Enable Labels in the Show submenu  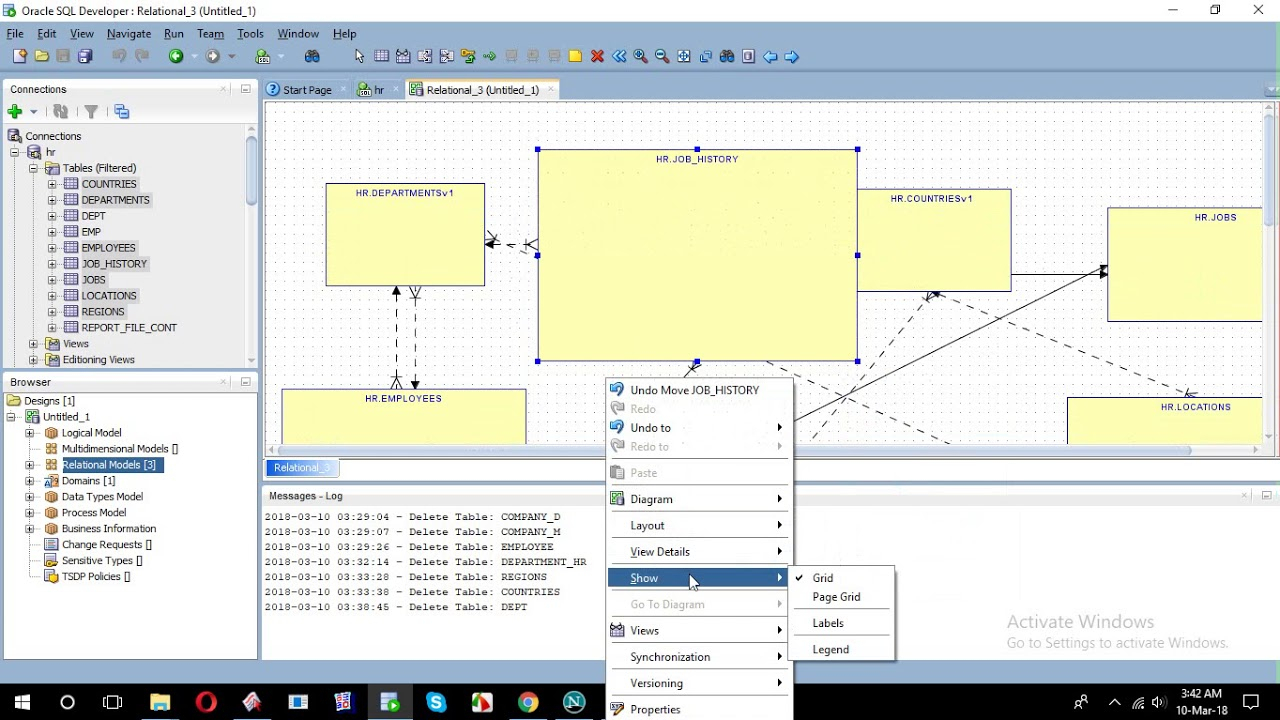pyautogui.click(x=827, y=622)
